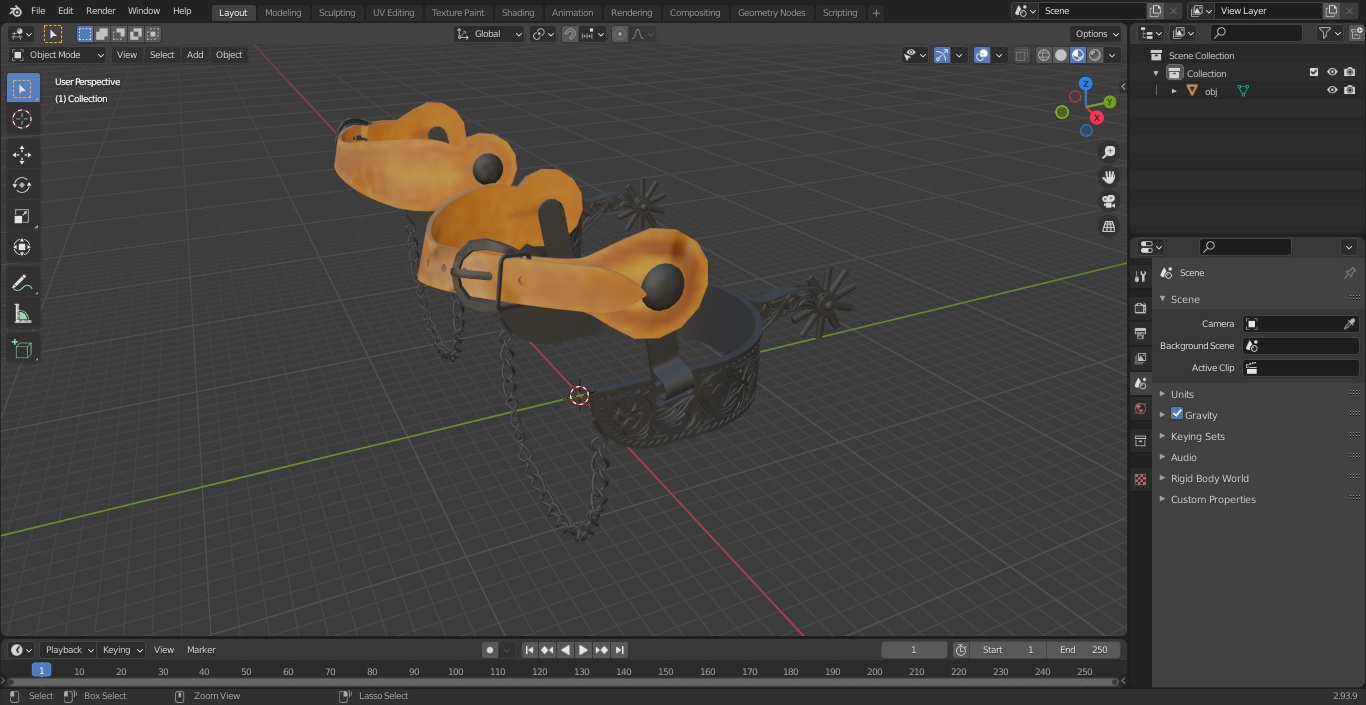Click the viewport zoom magnifier icon
1366x705 pixels.
point(1108,152)
